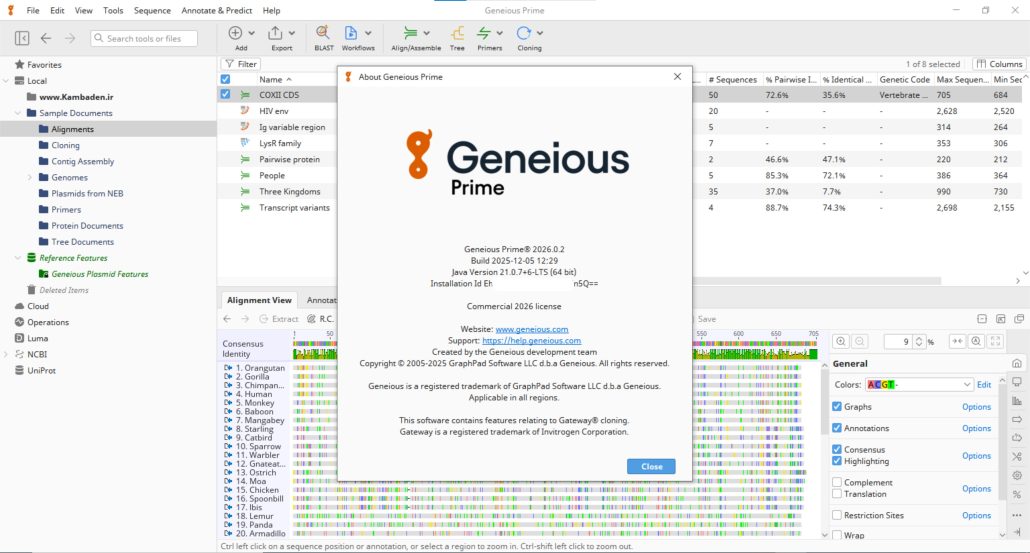Screen dimensions: 1030x553
Task: Run BLAST from the toolbar
Action: coord(323,33)
